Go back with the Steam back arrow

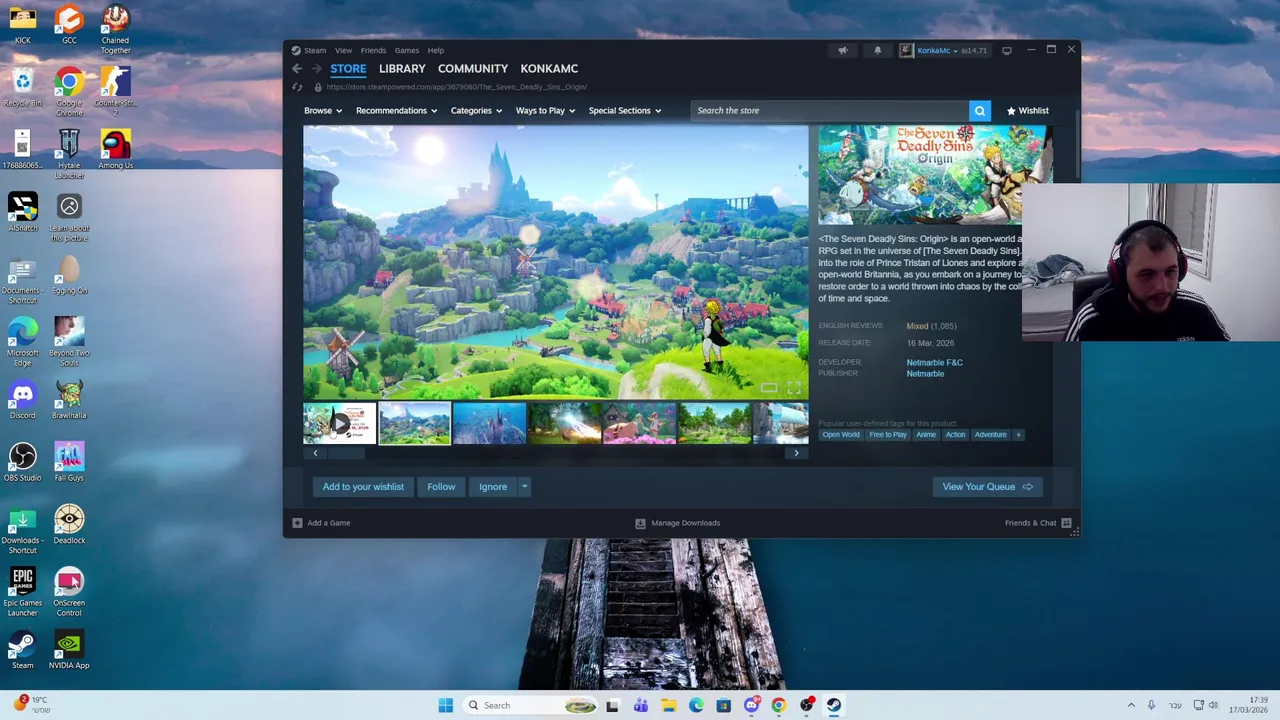(x=297, y=69)
